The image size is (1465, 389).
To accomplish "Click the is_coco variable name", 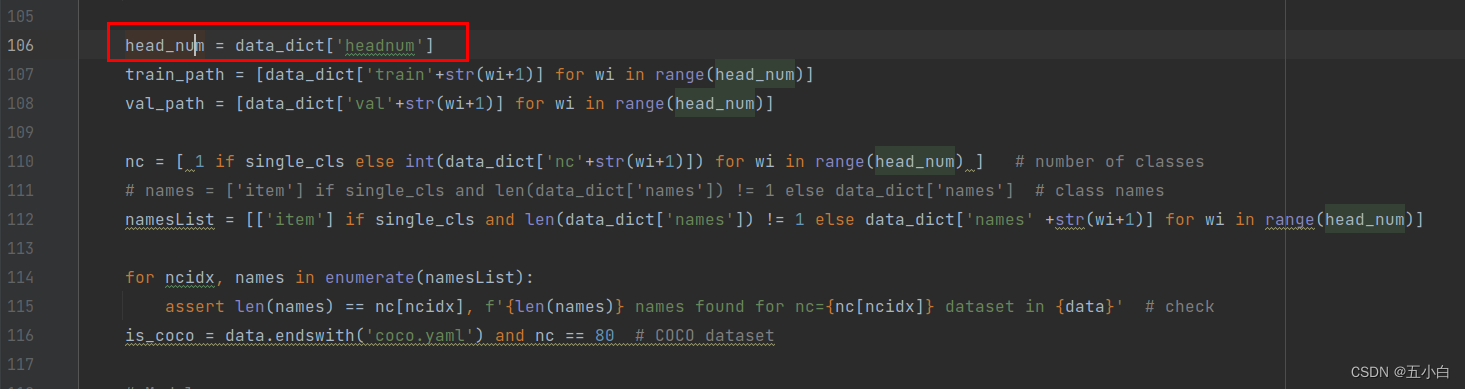I will coord(160,335).
